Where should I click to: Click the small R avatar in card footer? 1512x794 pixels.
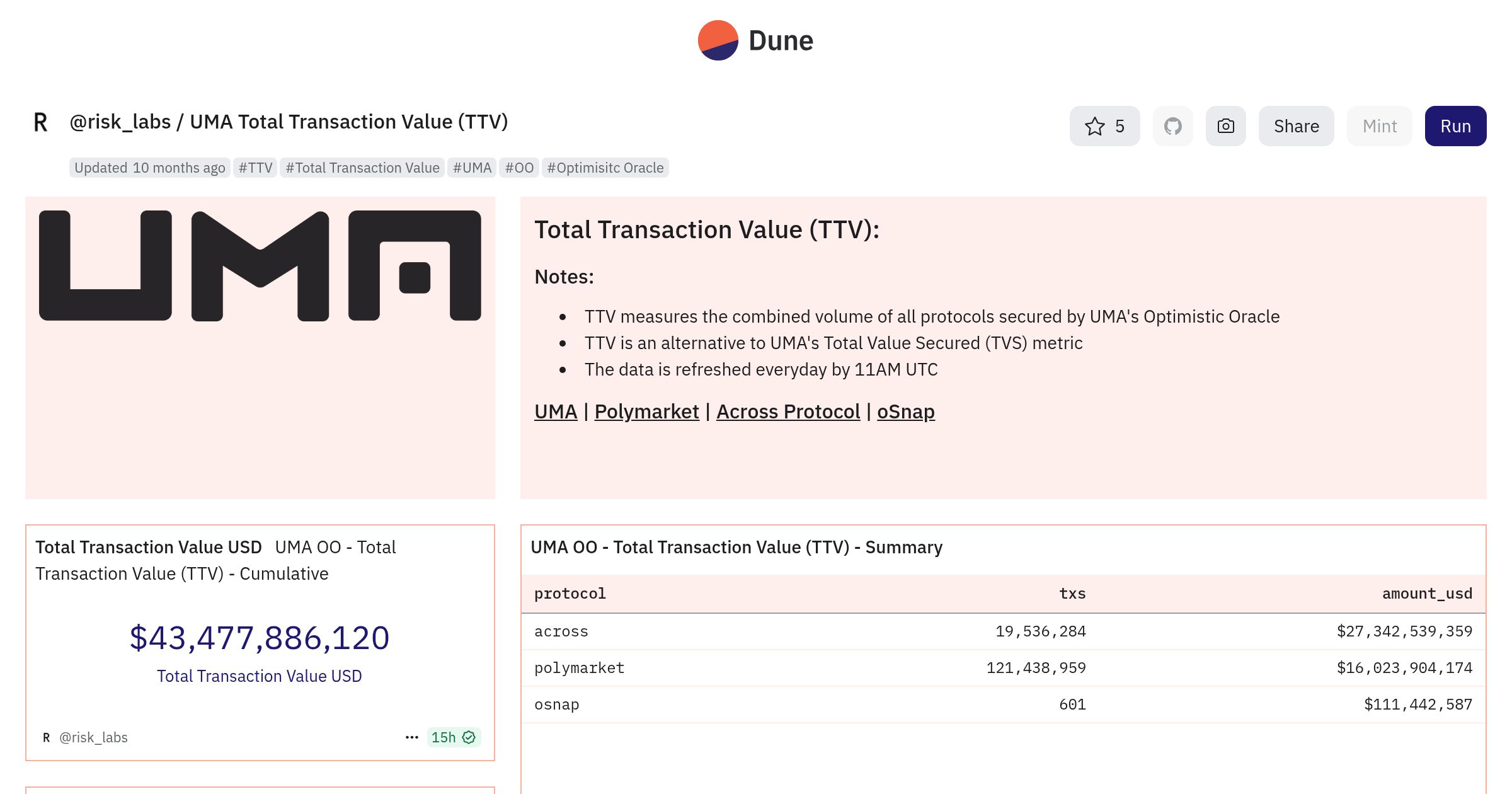(46, 737)
